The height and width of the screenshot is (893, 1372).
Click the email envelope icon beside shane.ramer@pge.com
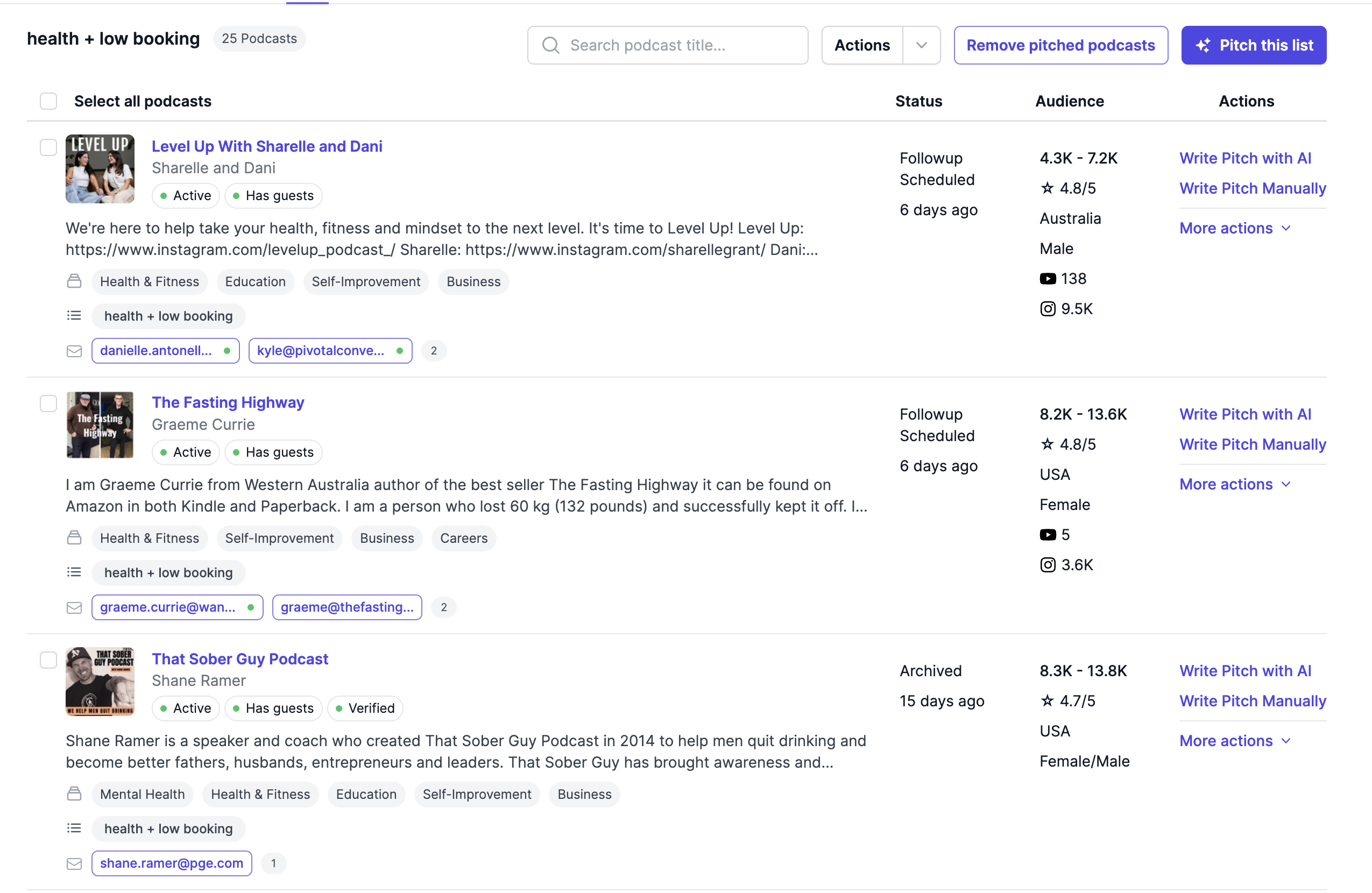74,863
